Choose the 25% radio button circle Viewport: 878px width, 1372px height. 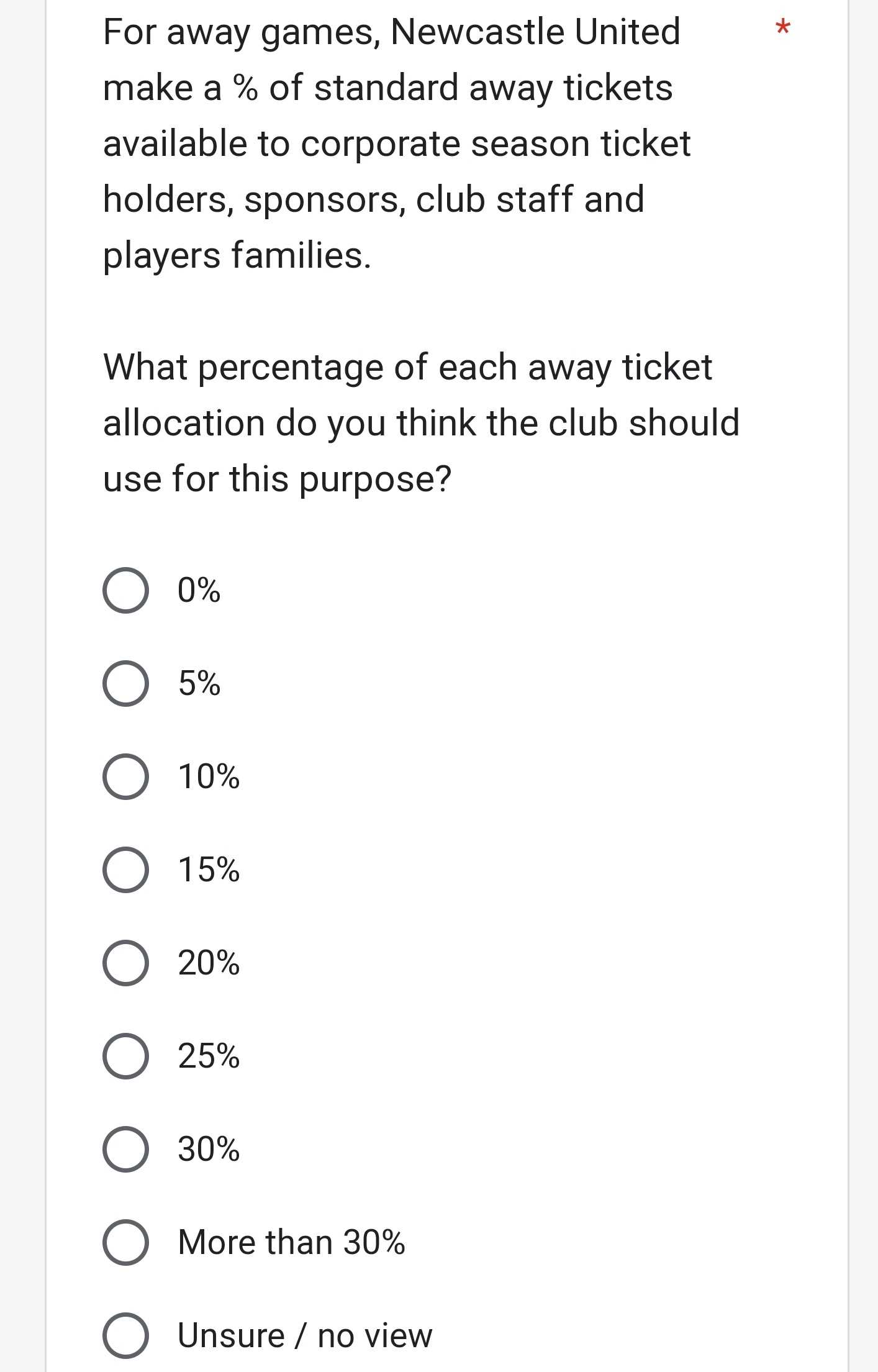tap(125, 1056)
